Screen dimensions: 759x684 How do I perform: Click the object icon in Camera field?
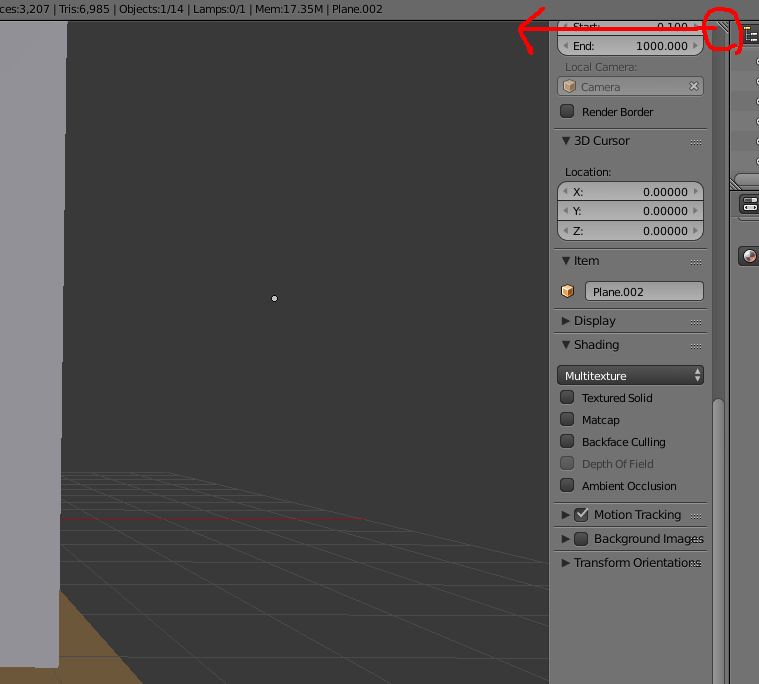coord(569,86)
